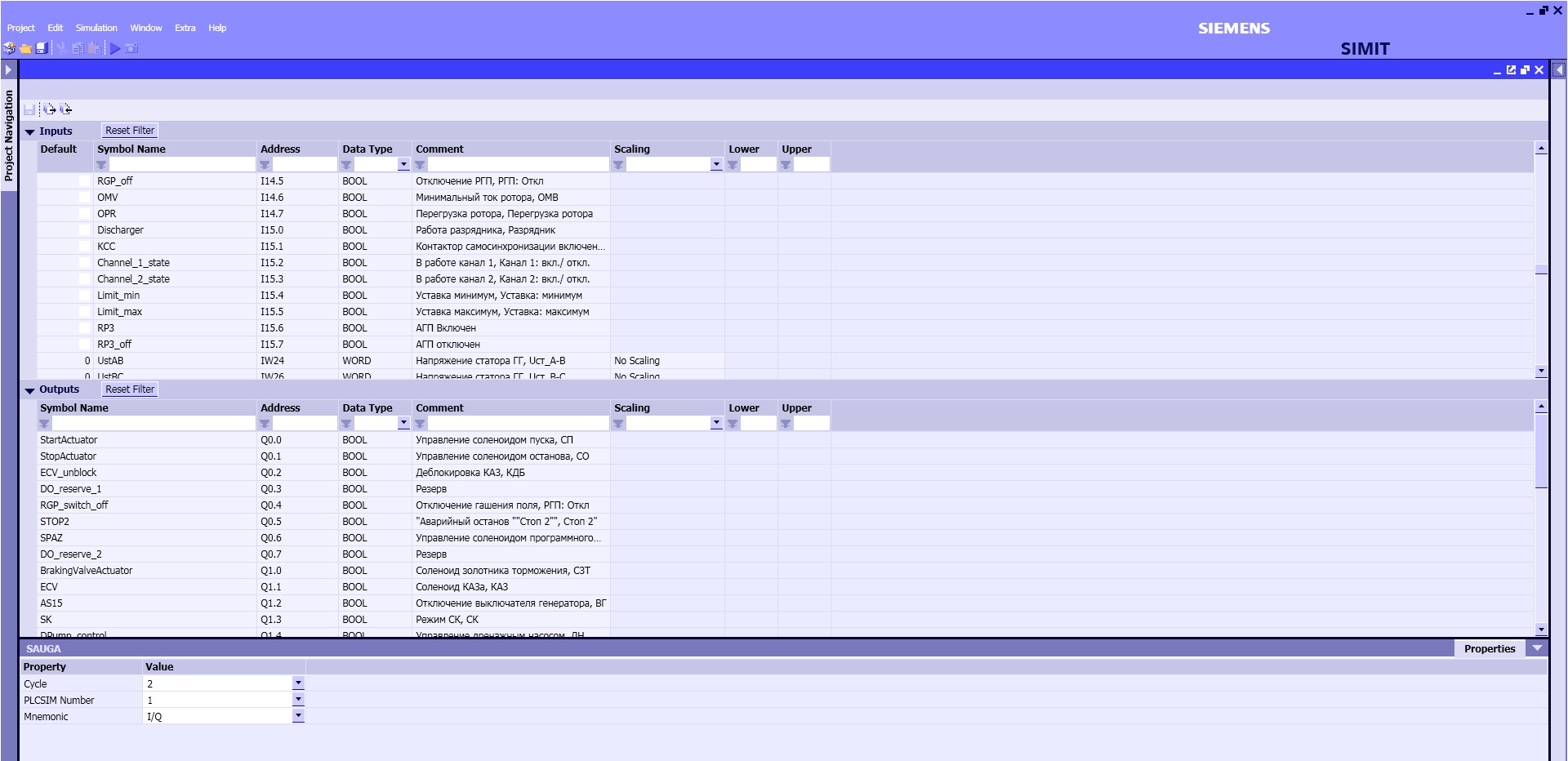Screen dimensions: 1568x761
Task: Click Reset Filter button in Inputs section
Action: pyautogui.click(x=130, y=131)
